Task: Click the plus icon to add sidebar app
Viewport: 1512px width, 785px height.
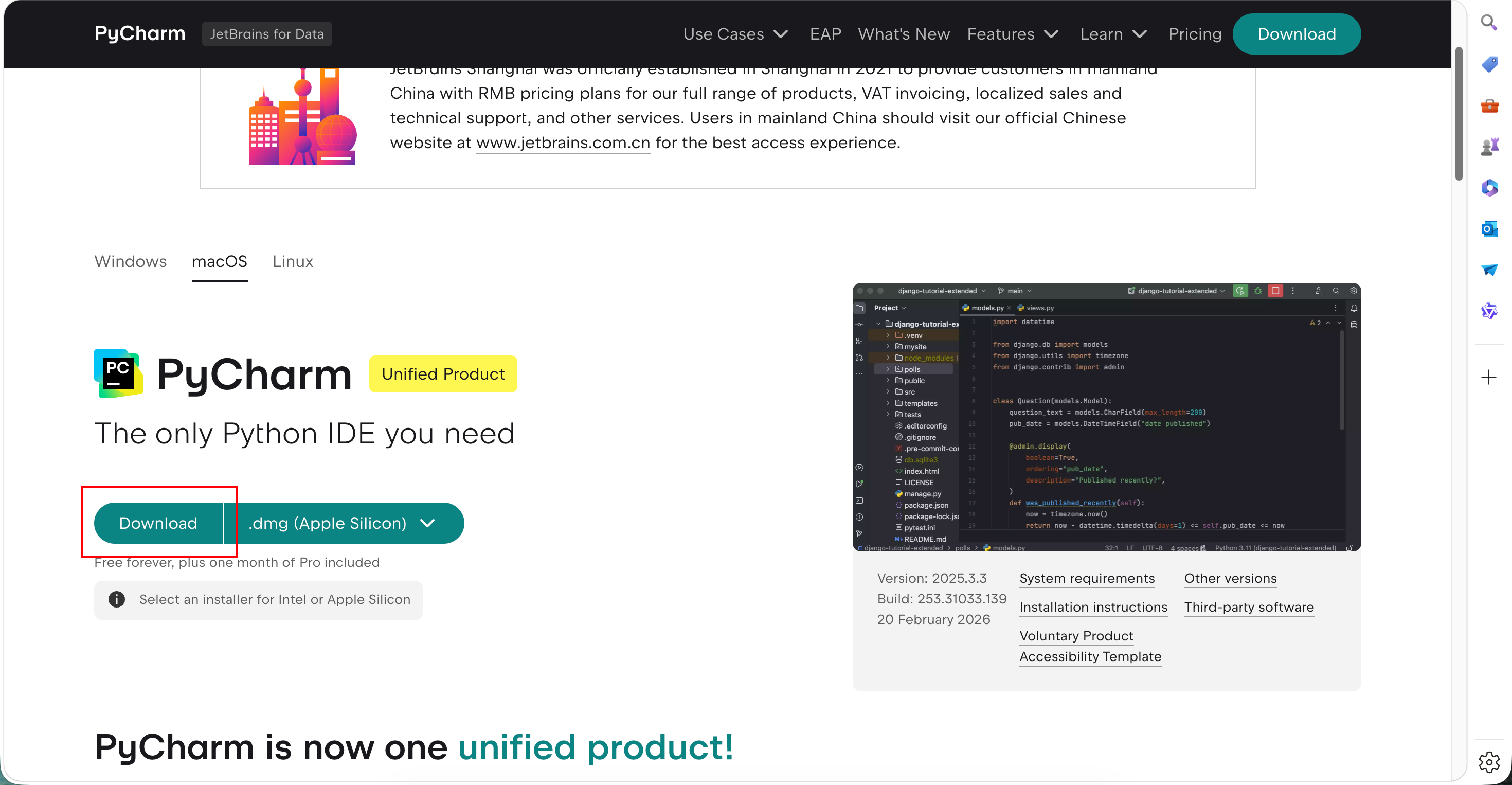Action: (1488, 377)
